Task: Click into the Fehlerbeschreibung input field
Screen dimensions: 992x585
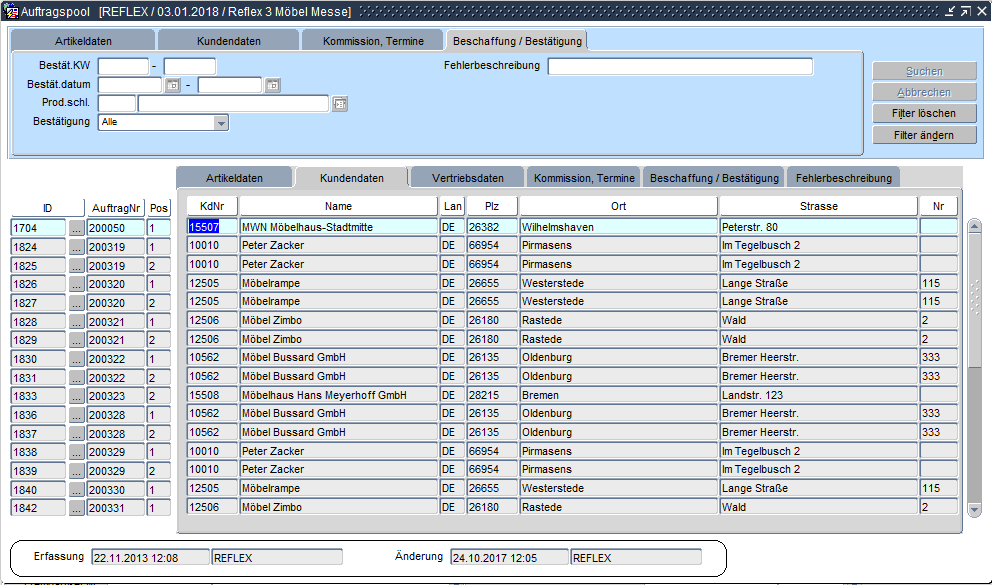Action: click(x=680, y=67)
